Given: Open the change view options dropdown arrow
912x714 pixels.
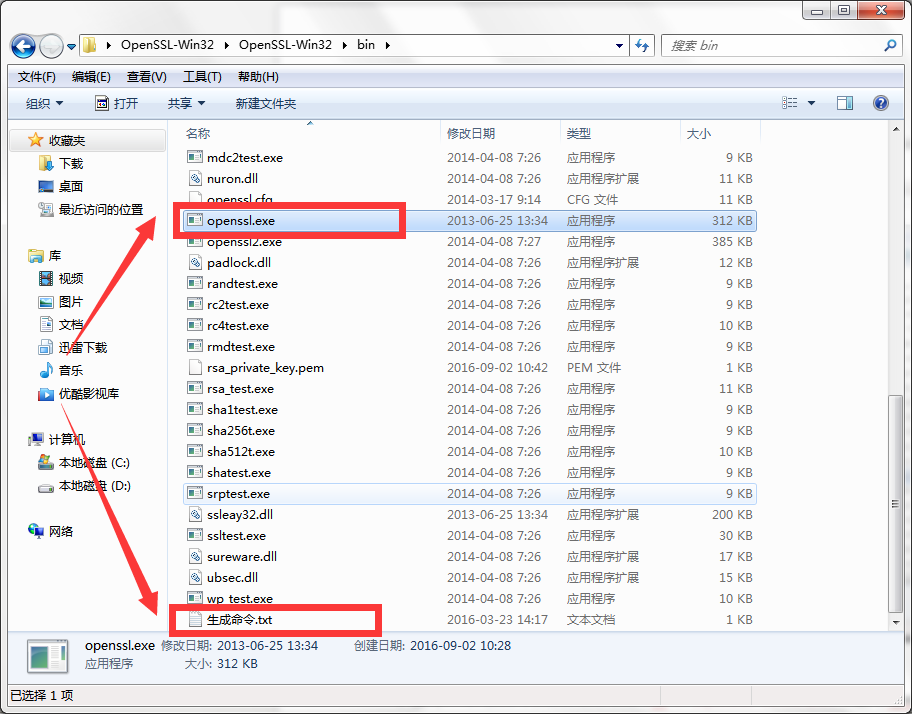Looking at the screenshot, I should click(811, 104).
